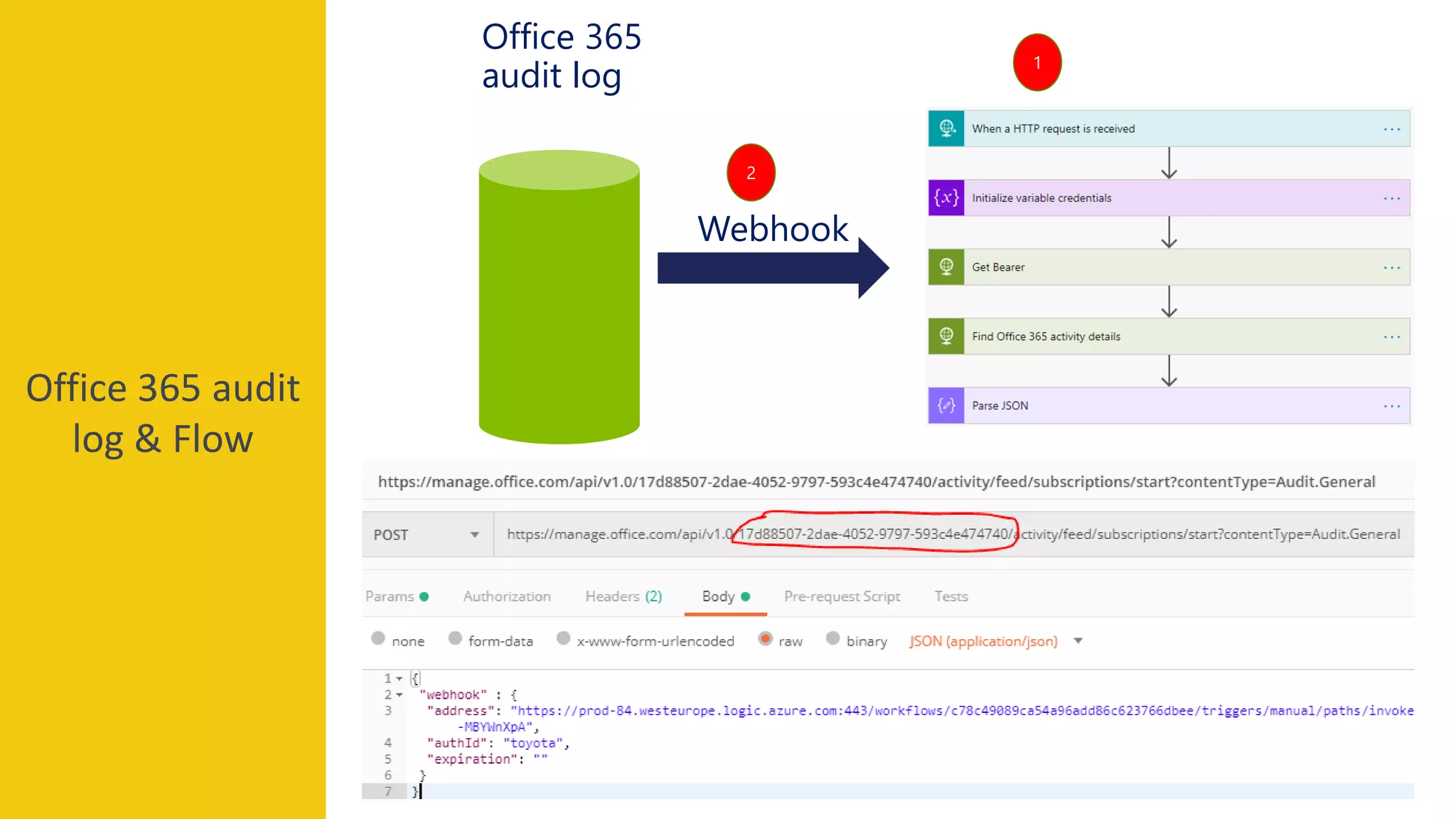
Task: Expand the 'Initialize variable credentials' step
Action: (x=1169, y=198)
